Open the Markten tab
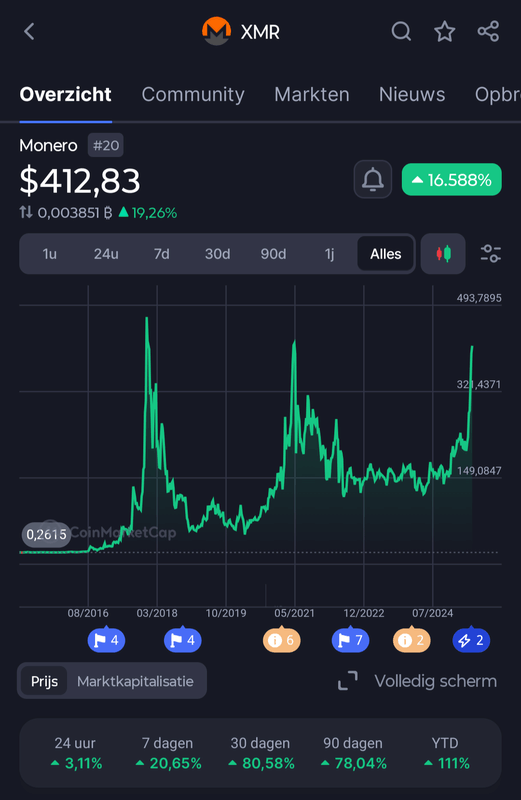521x800 pixels. click(x=312, y=94)
